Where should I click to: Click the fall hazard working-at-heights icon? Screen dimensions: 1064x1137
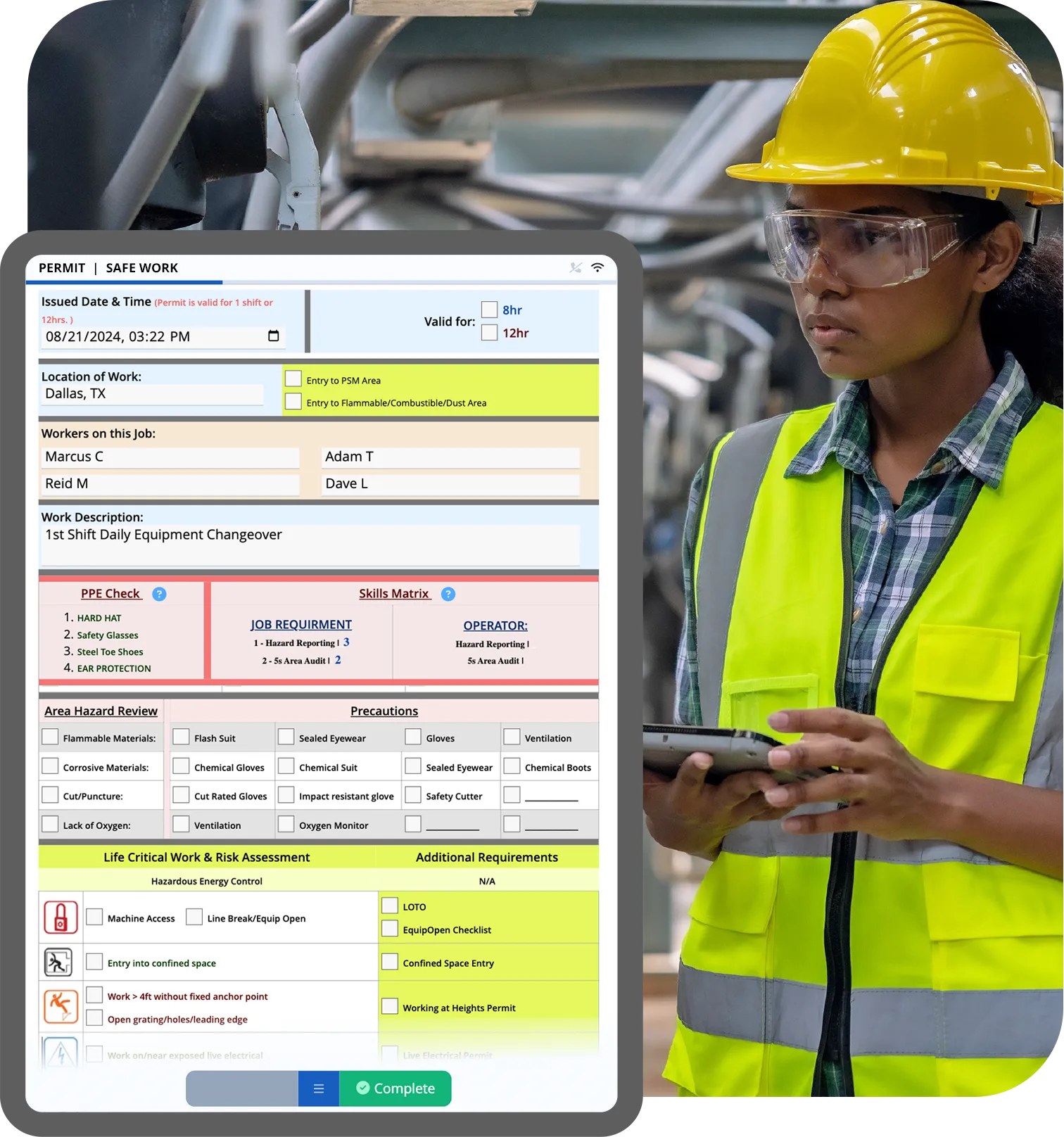61,1007
